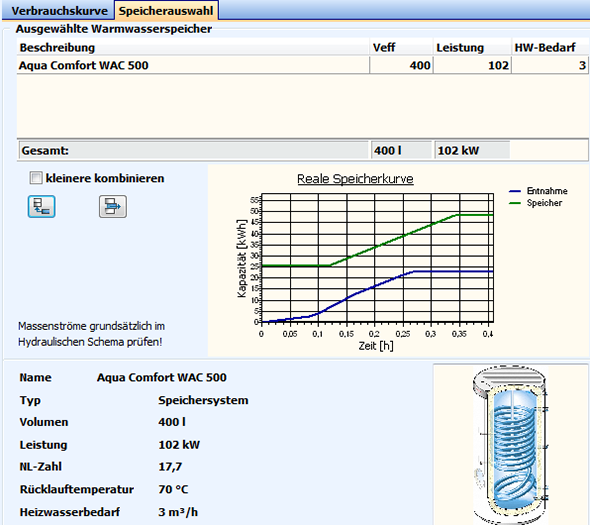Click the Reale Speicherkurve chart title
Viewport: 590px width, 525px height.
[355, 179]
